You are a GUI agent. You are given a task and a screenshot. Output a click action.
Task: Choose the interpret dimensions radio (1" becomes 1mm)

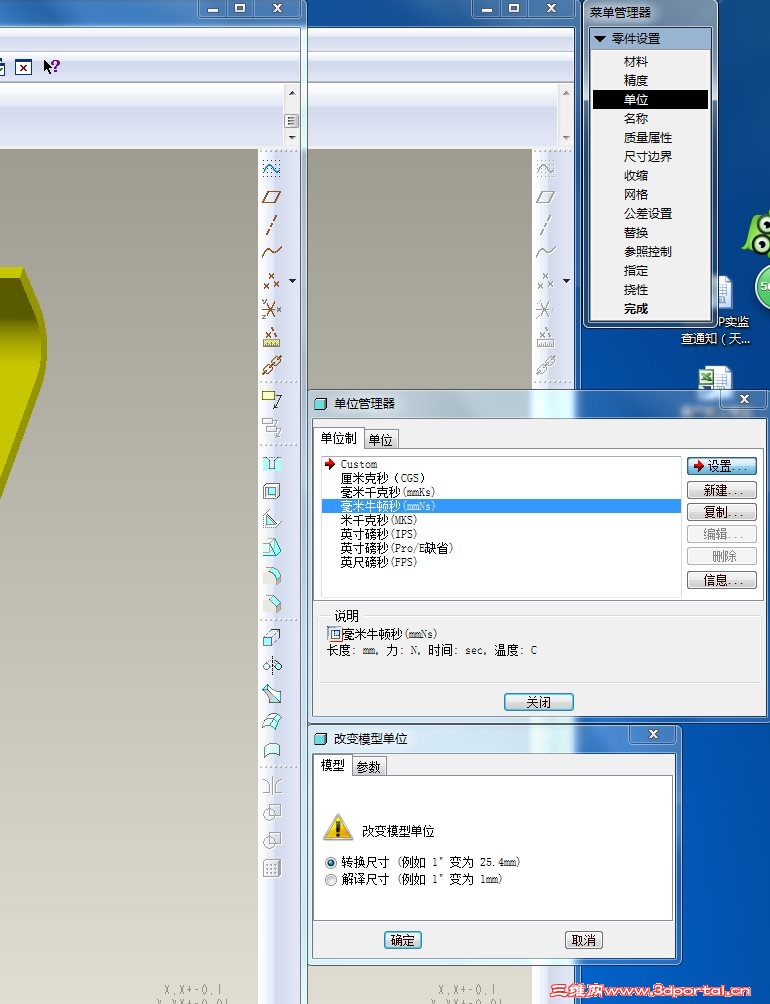331,880
